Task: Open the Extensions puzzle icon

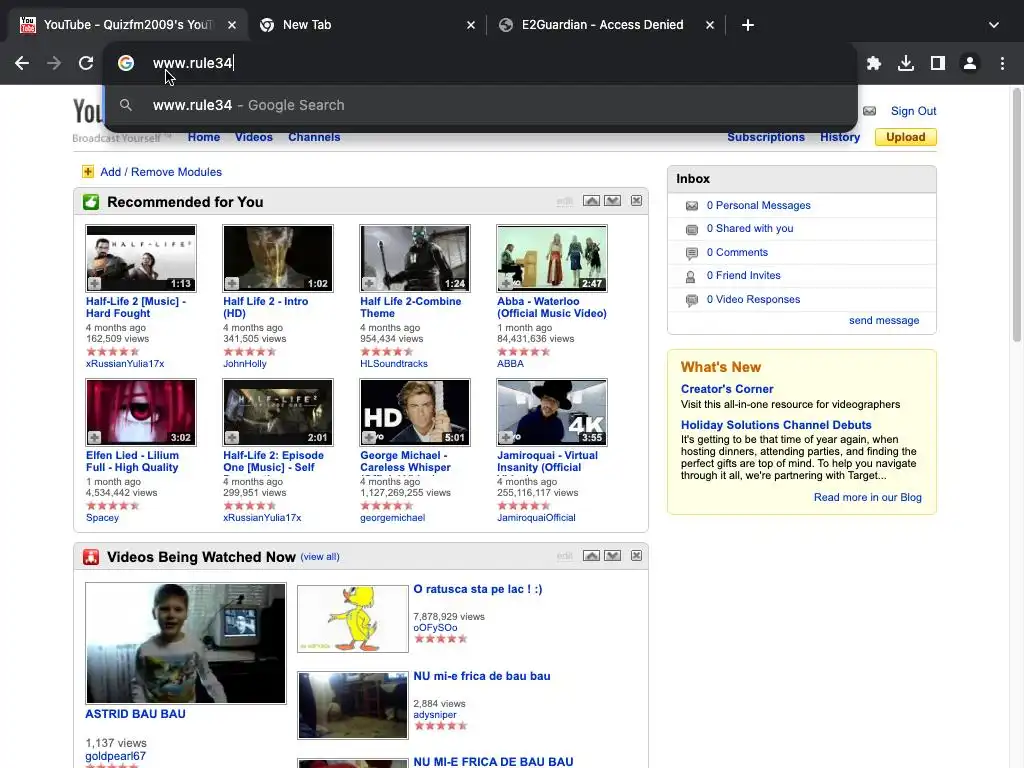Action: (874, 63)
